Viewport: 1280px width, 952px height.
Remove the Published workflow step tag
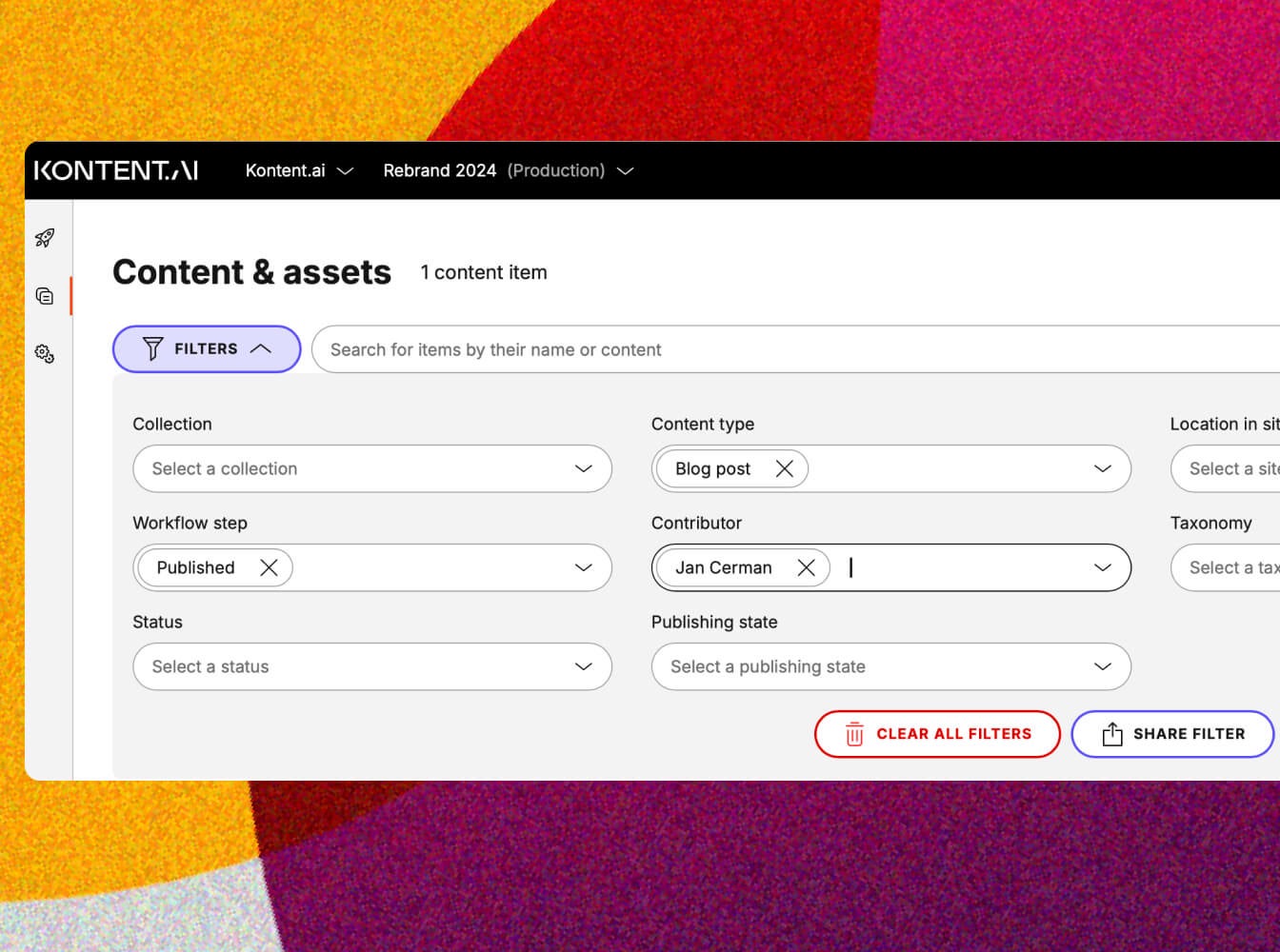269,567
